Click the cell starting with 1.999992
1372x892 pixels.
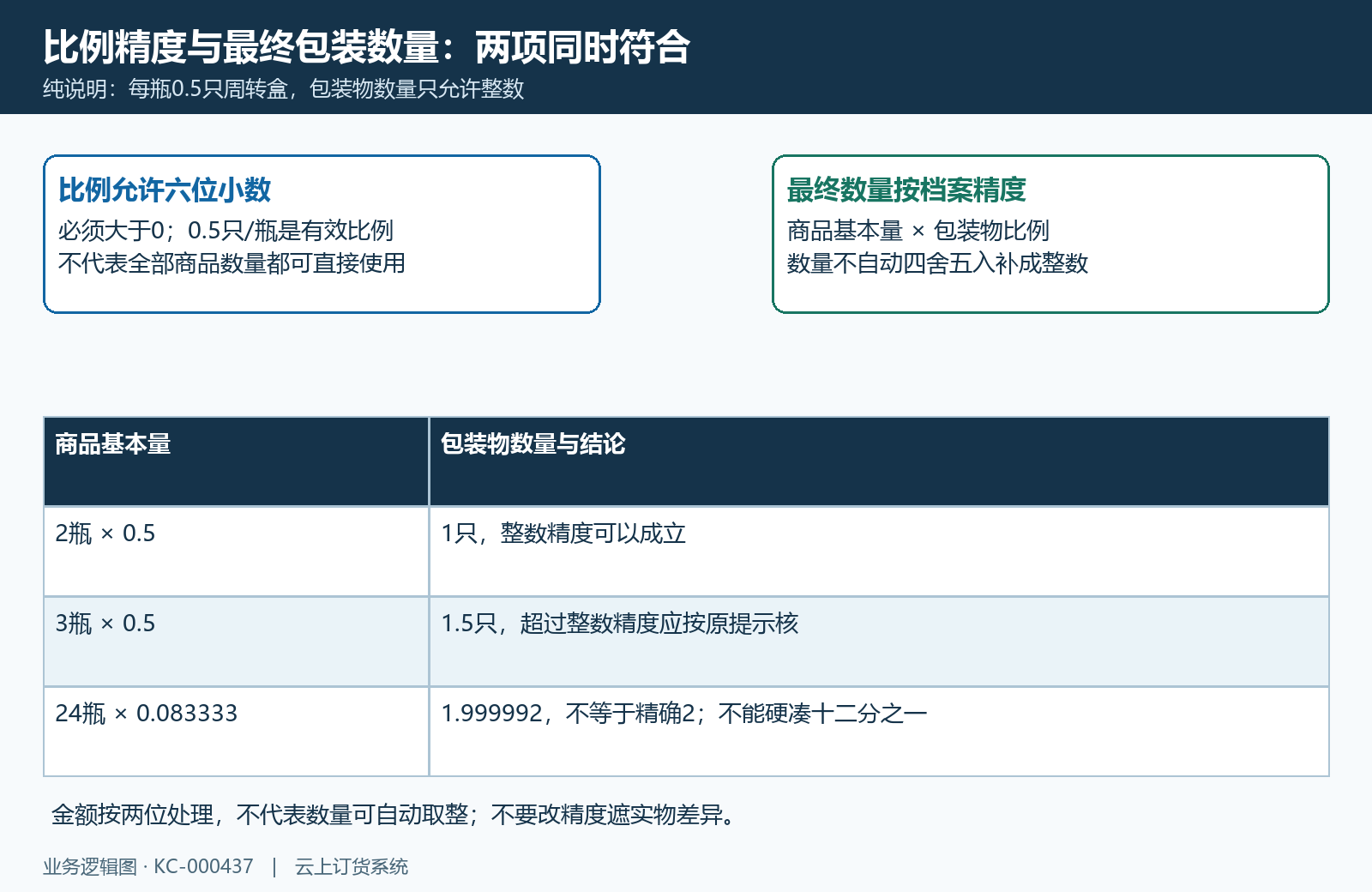pos(879,732)
